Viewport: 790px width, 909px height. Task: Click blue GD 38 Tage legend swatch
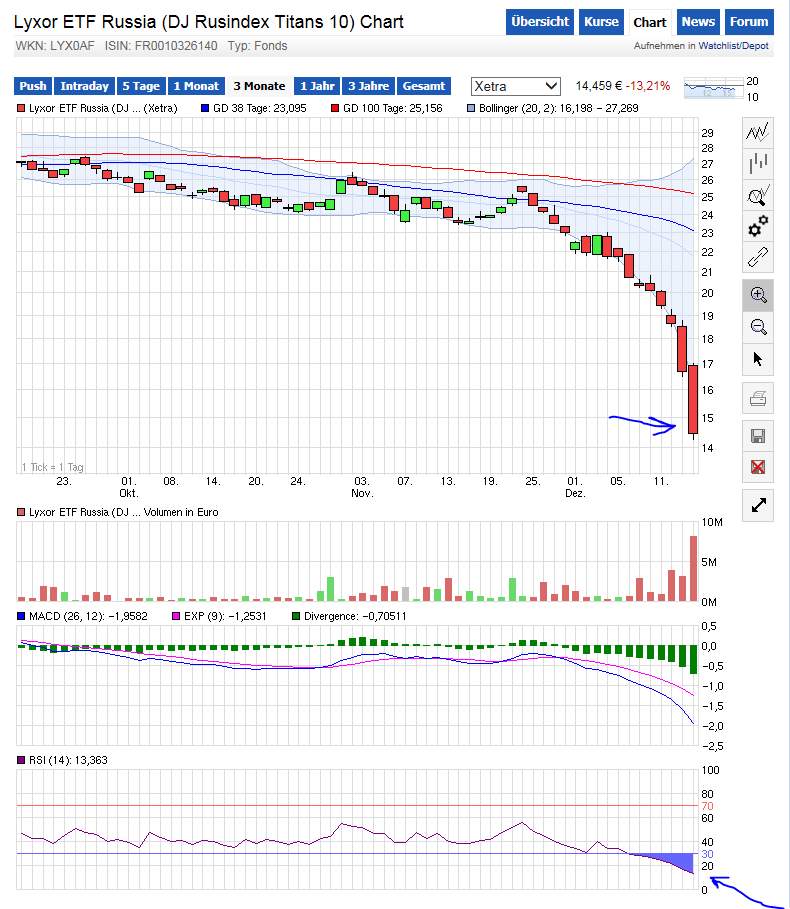[205, 108]
